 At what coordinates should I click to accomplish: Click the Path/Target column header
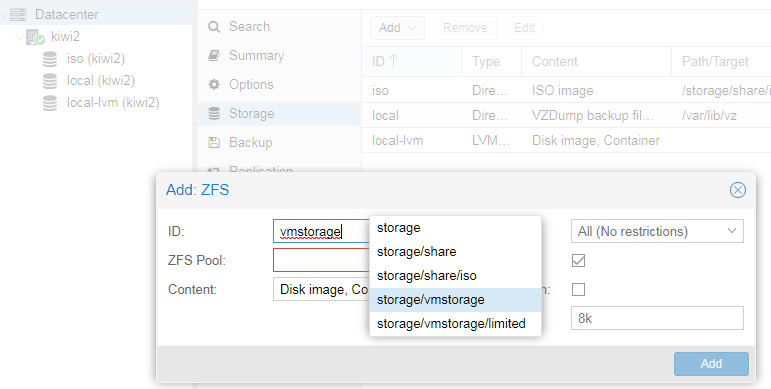pyautogui.click(x=721, y=61)
